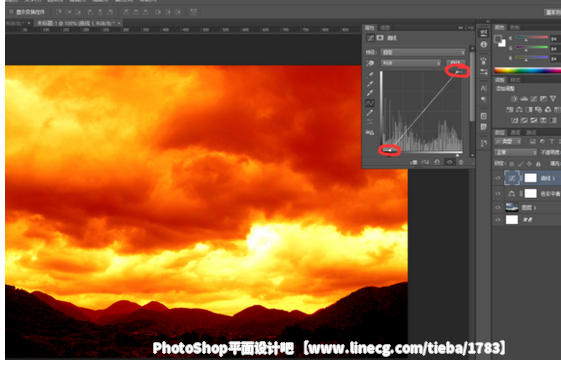The image size is (561, 367).
Task: Add an Invert adjustment
Action: click(515, 121)
